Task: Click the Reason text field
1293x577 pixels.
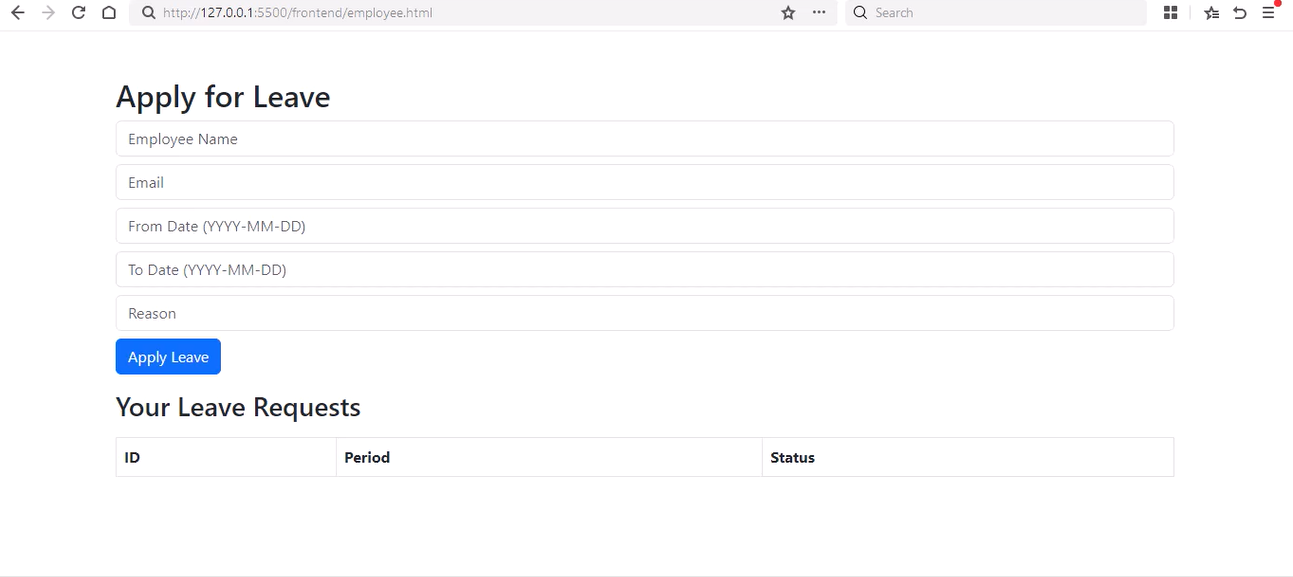Action: tap(644, 313)
